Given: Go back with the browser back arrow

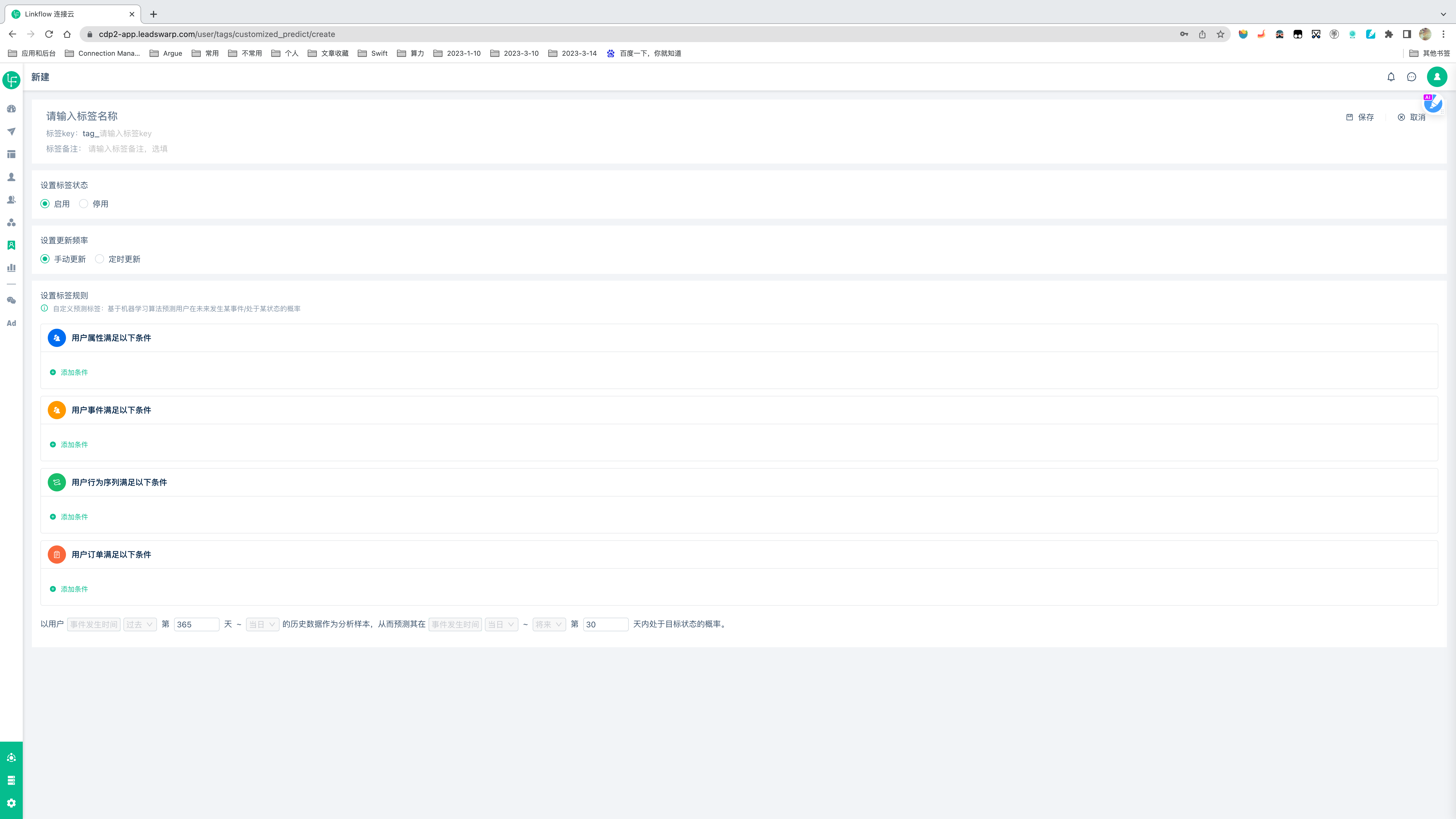Looking at the screenshot, I should coord(13,34).
